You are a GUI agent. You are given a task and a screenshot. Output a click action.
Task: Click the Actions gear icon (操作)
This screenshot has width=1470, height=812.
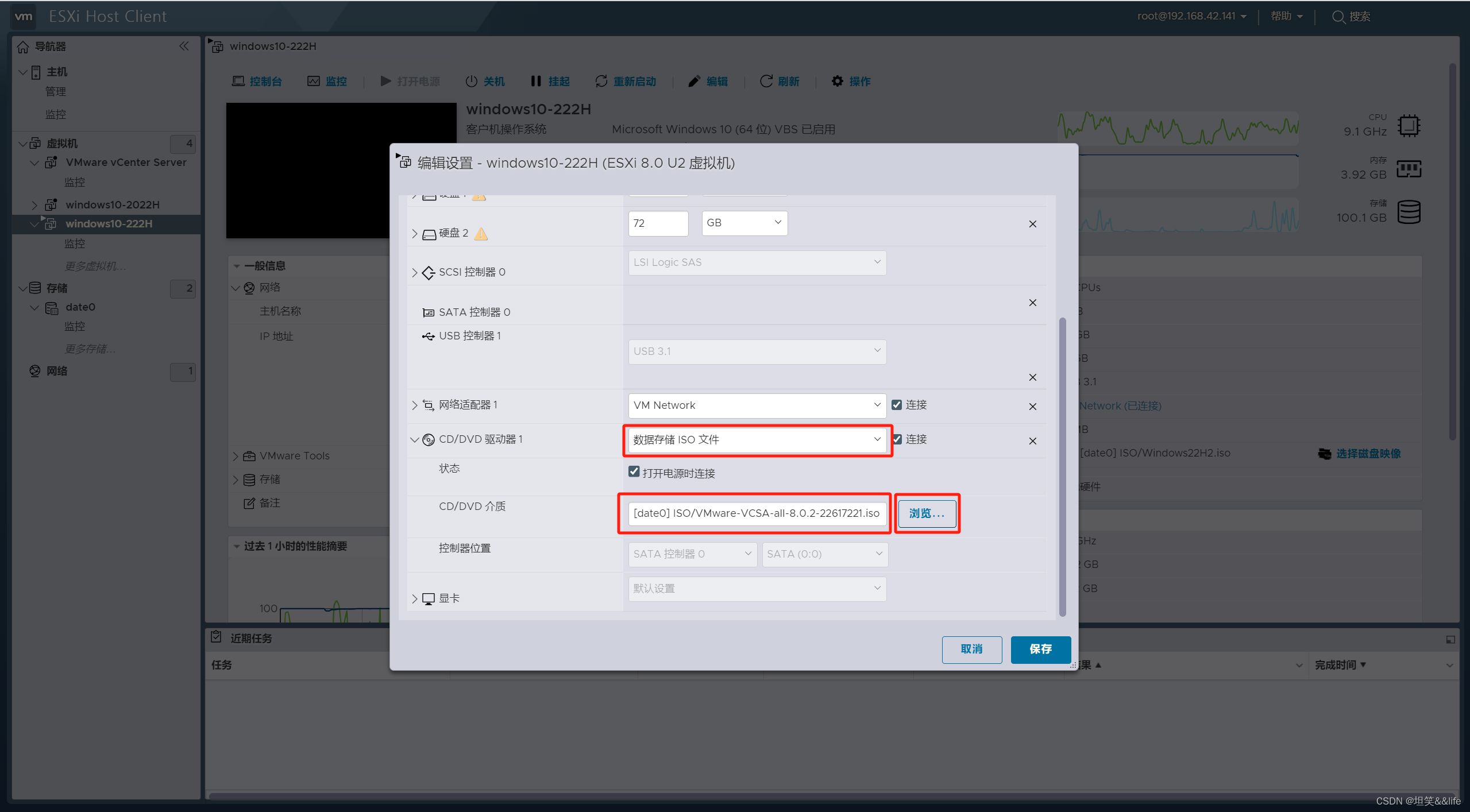[837, 81]
